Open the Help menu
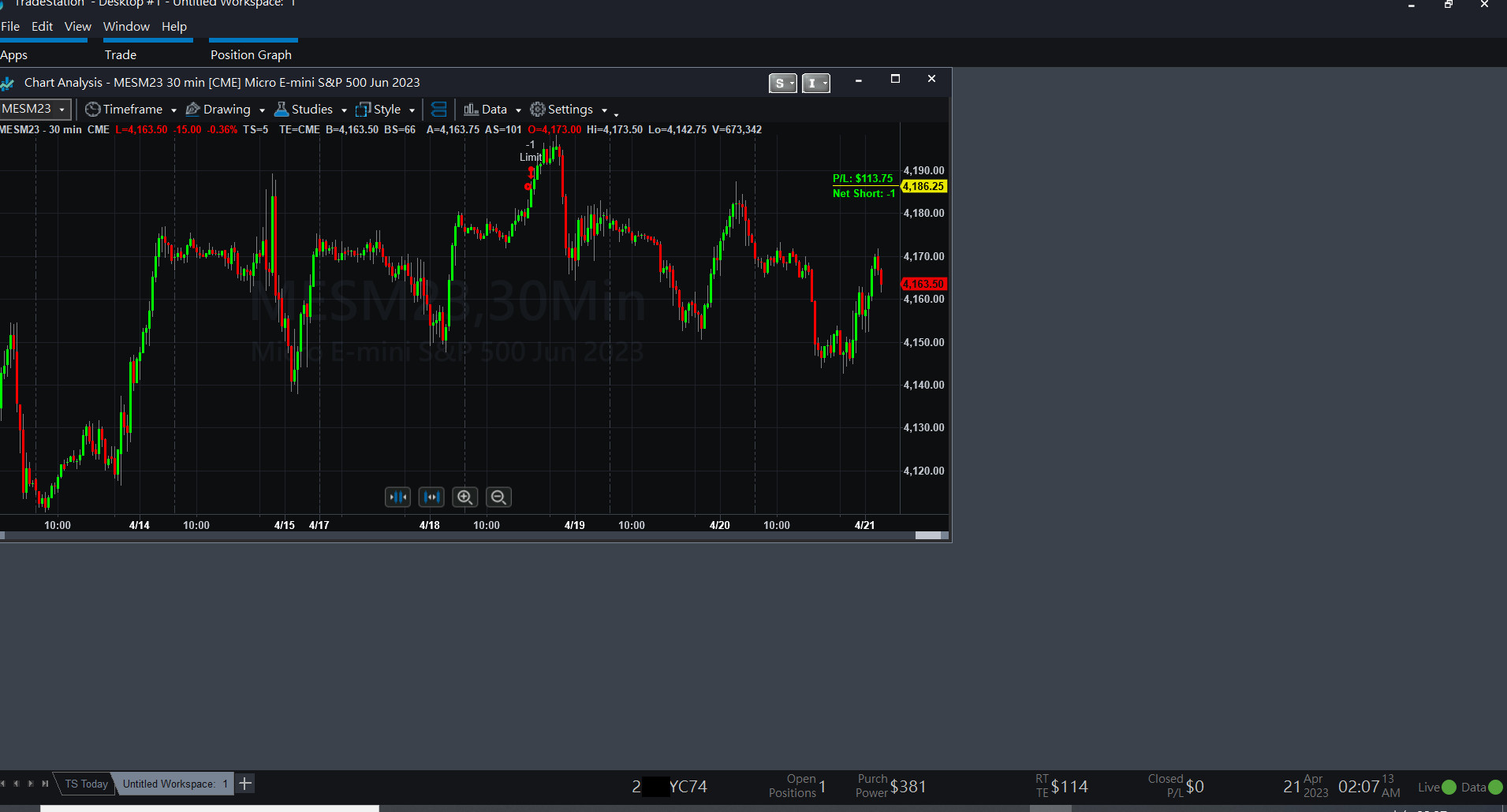This screenshot has height=812, width=1507. coord(174,27)
